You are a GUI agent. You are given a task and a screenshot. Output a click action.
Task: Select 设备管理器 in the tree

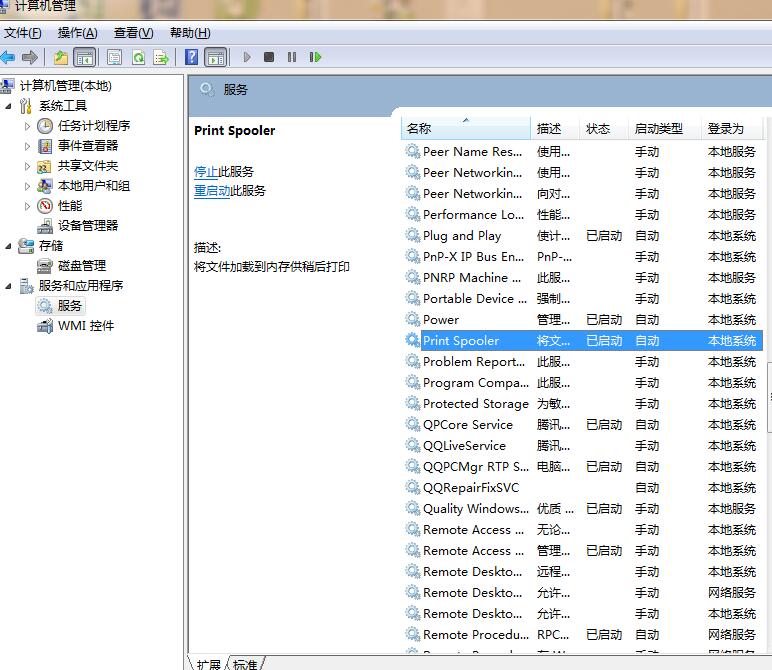[x=88, y=226]
